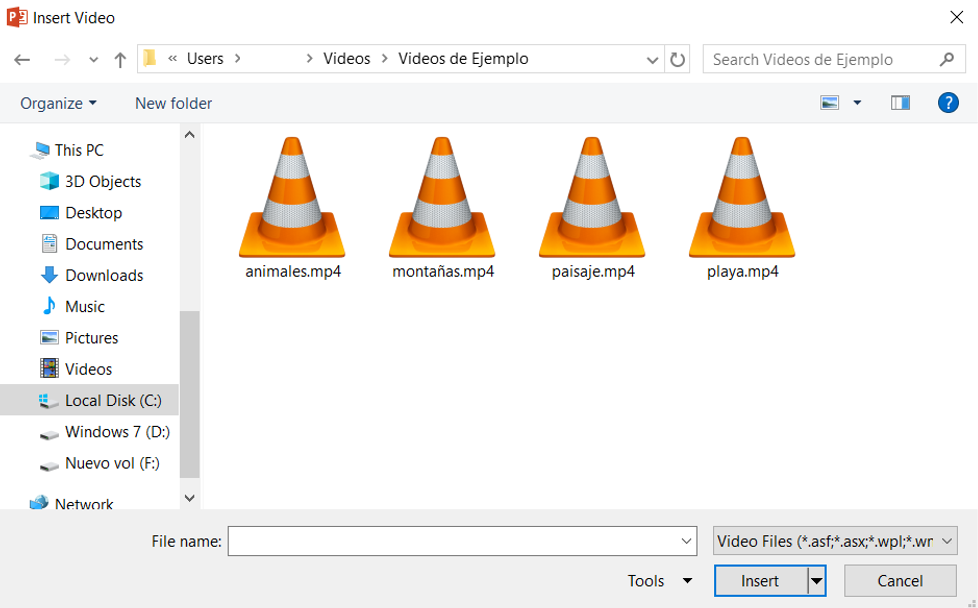Expand the chevron after Users in path
This screenshot has width=978, height=608.
click(x=238, y=59)
